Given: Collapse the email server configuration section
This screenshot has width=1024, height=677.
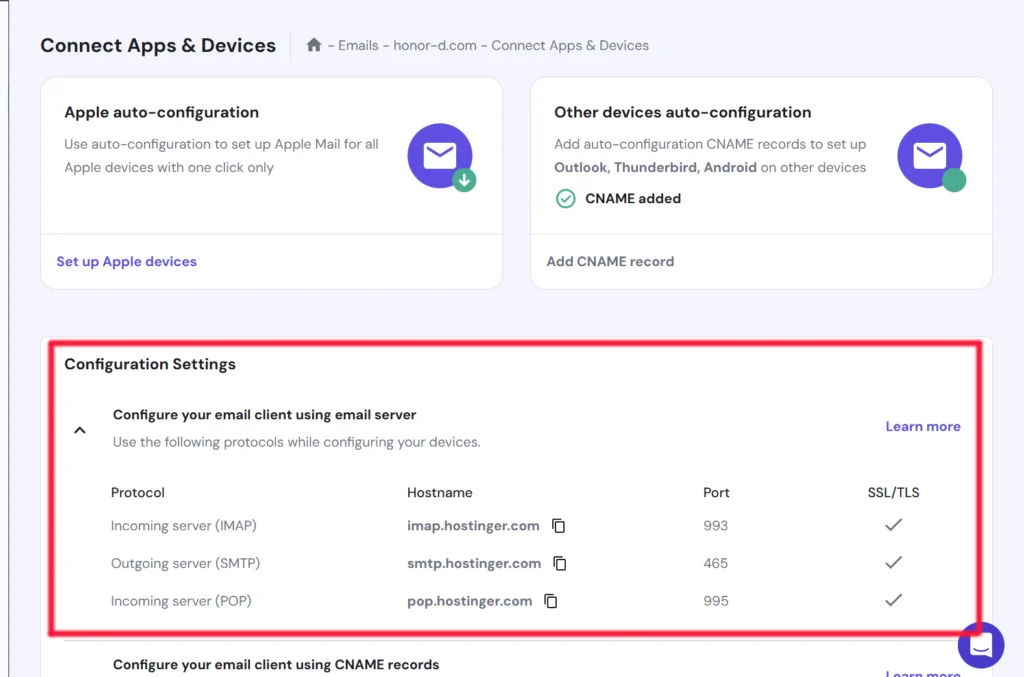Looking at the screenshot, I should pos(80,430).
